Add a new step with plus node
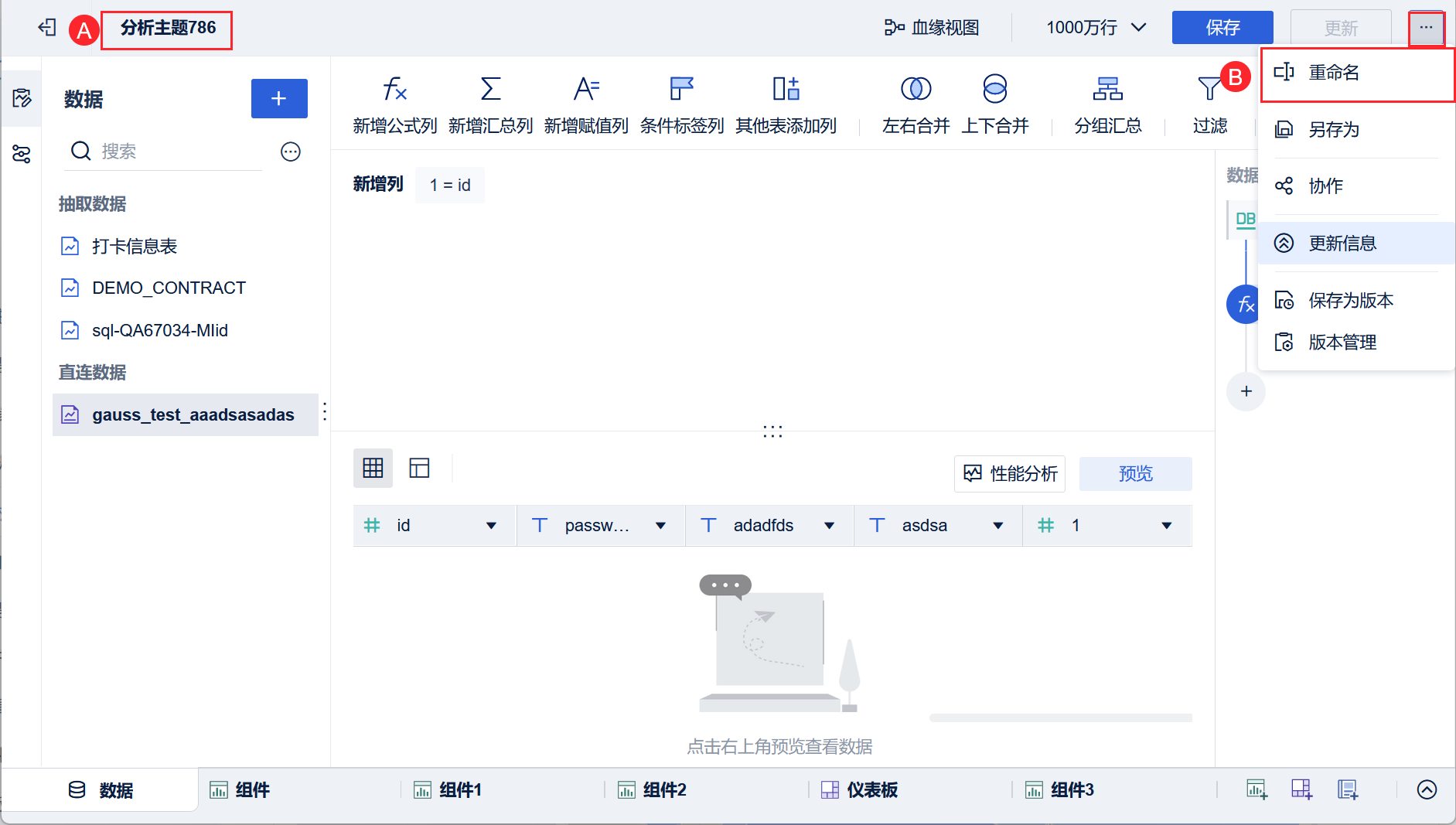 tap(1246, 391)
